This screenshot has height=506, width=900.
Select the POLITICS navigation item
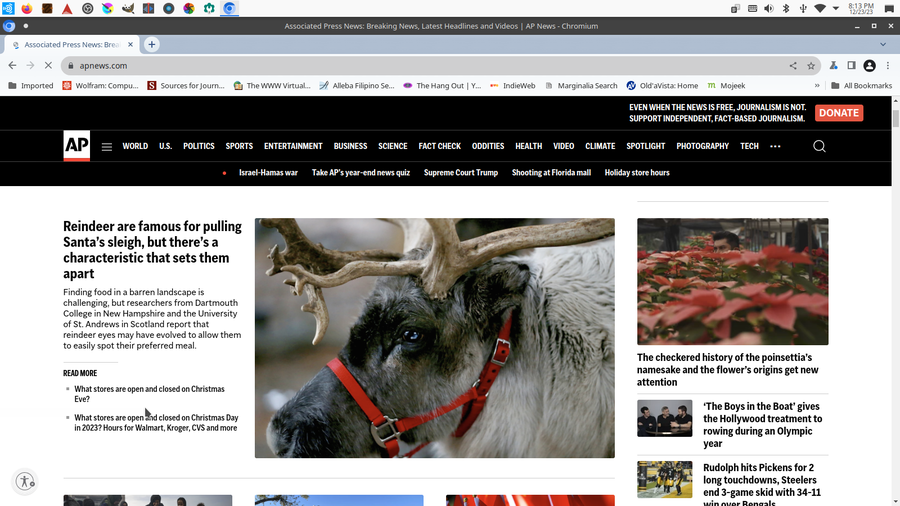point(198,146)
